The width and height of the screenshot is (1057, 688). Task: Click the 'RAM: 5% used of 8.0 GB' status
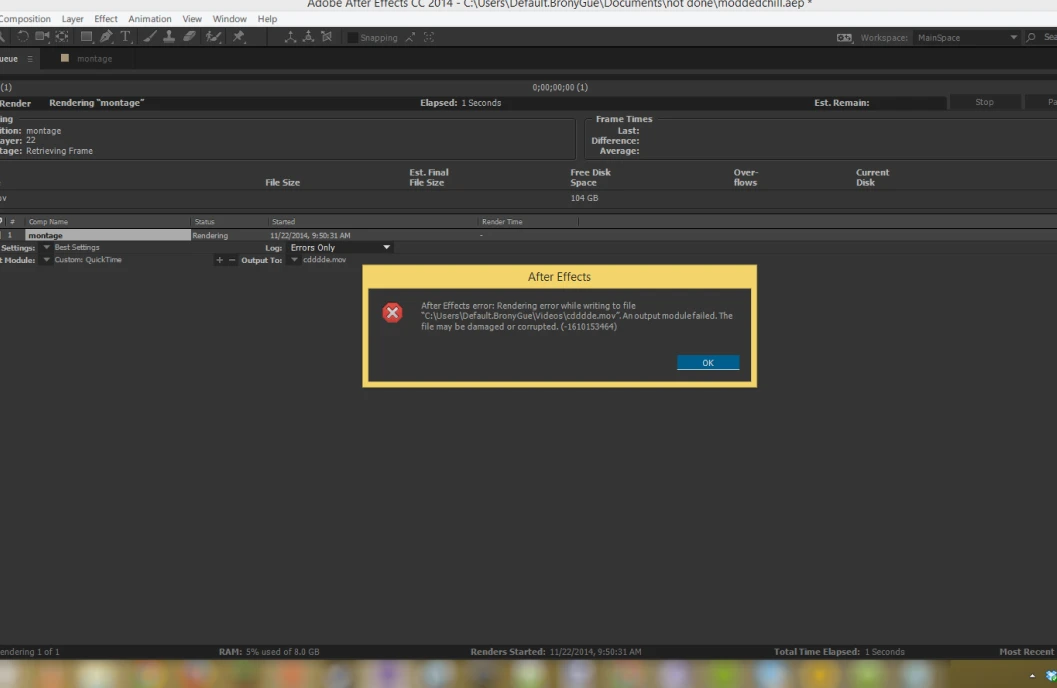tap(269, 652)
